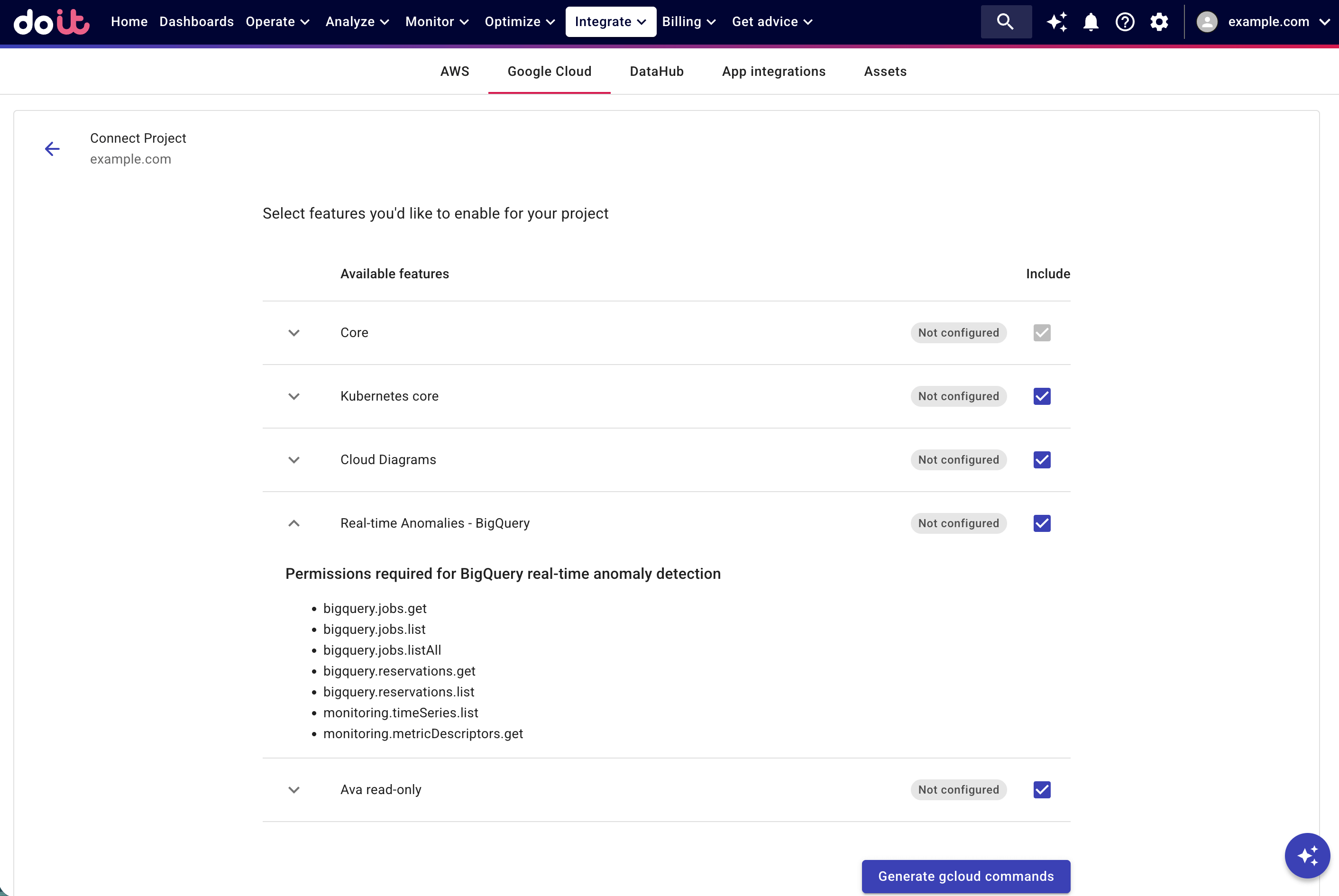Open the floating Ava assistant button

(1307, 855)
